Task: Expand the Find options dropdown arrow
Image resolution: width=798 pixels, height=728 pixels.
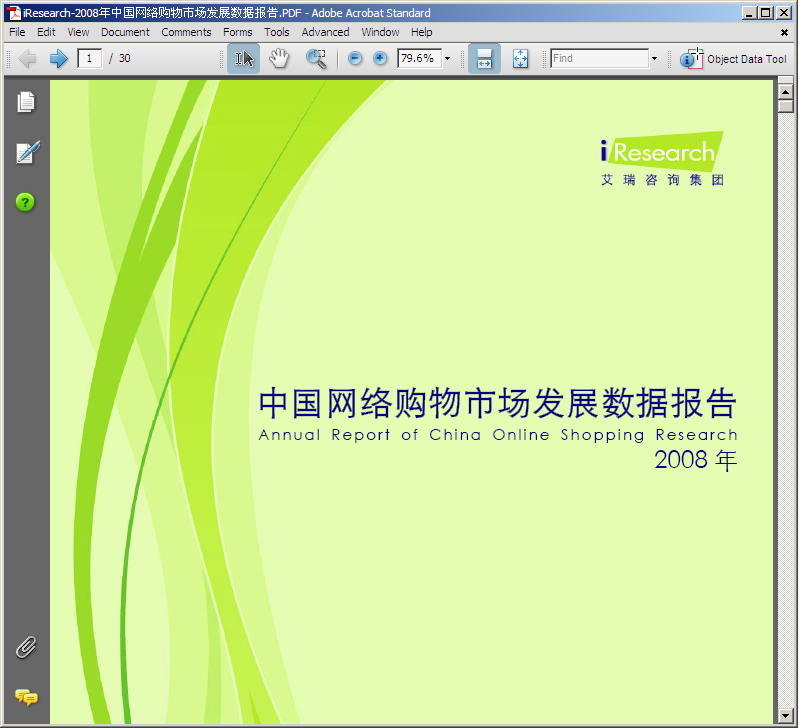Action: pos(654,59)
